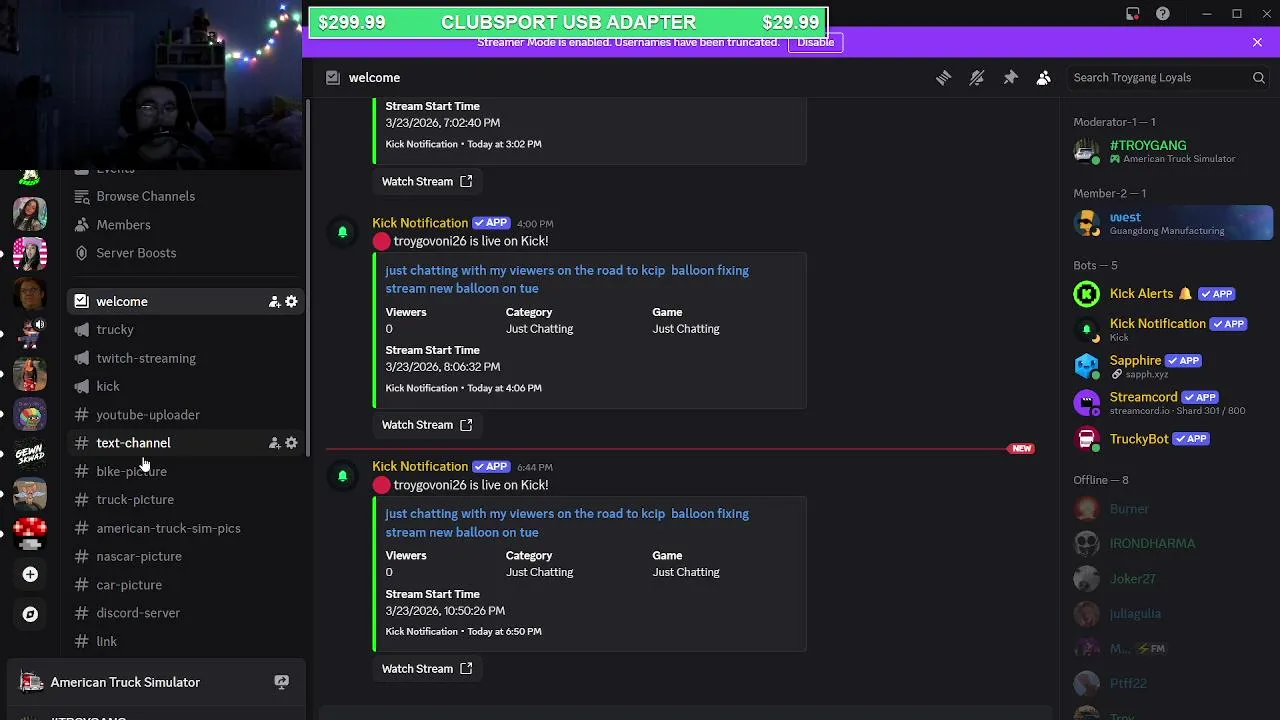Open Server Boosts

183,253
